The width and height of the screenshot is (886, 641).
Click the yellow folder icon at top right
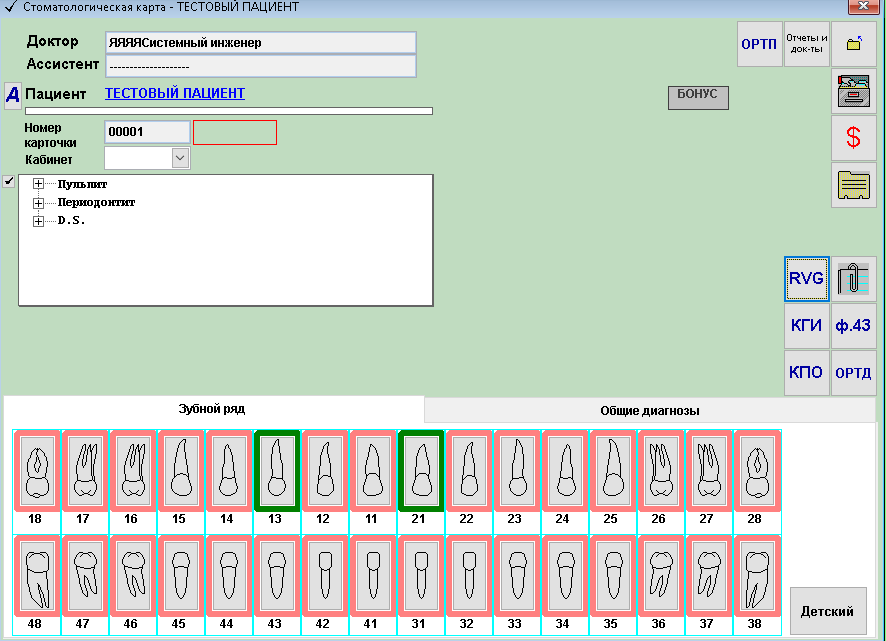[x=853, y=44]
